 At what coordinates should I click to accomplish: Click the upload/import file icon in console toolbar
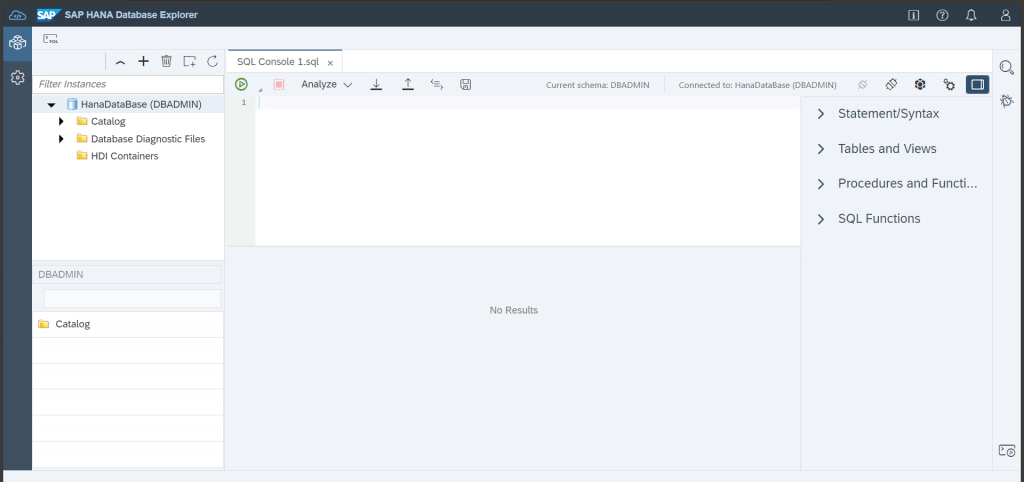[408, 84]
